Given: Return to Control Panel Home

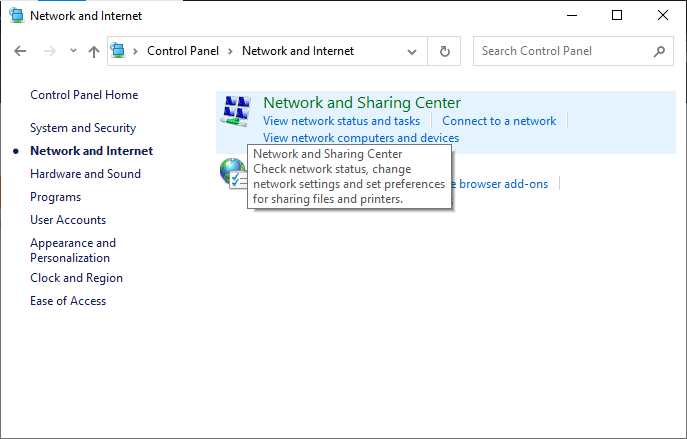Looking at the screenshot, I should click(x=84, y=95).
